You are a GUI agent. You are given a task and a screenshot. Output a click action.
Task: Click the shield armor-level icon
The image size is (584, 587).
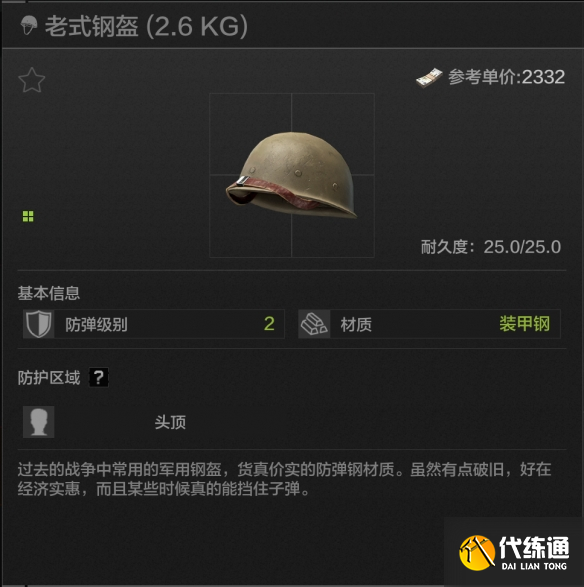39,324
